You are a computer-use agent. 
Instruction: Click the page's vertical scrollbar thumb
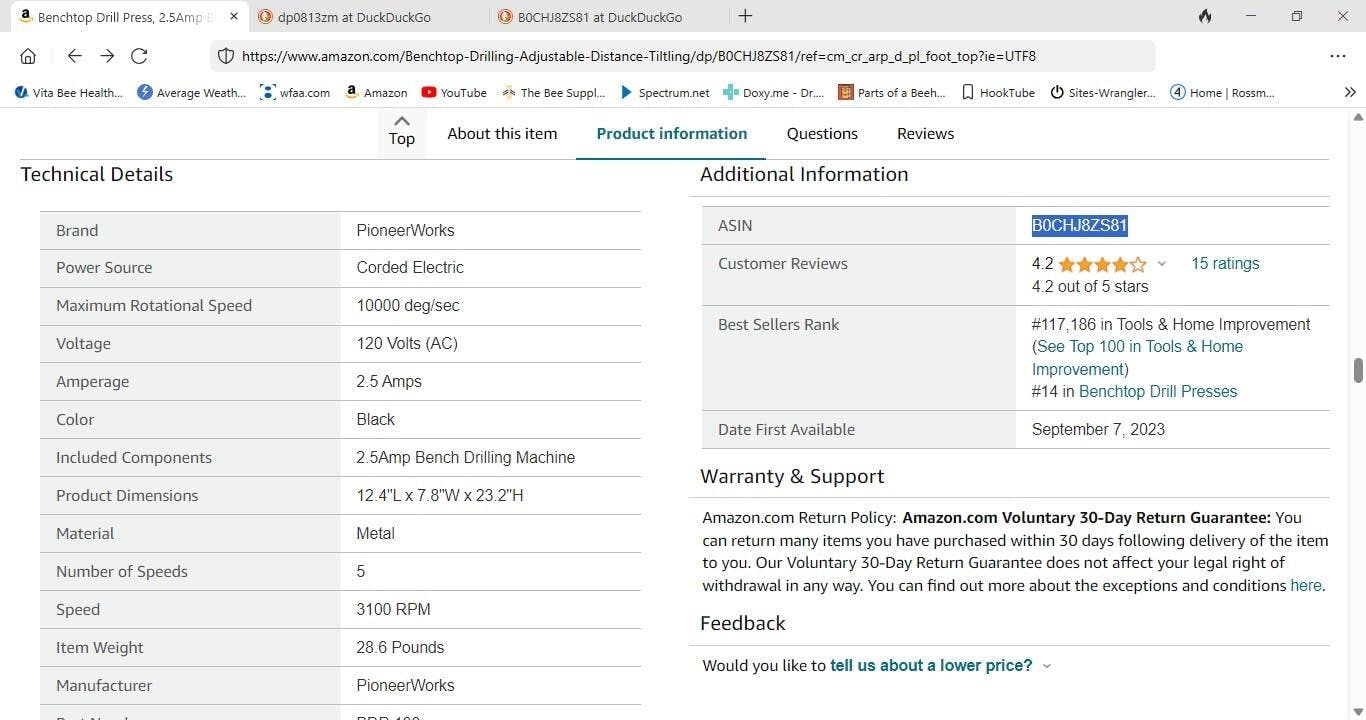[x=1358, y=370]
